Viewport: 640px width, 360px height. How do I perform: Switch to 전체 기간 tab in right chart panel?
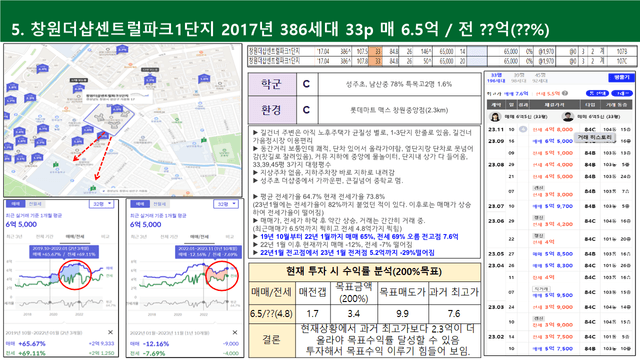click(x=169, y=237)
